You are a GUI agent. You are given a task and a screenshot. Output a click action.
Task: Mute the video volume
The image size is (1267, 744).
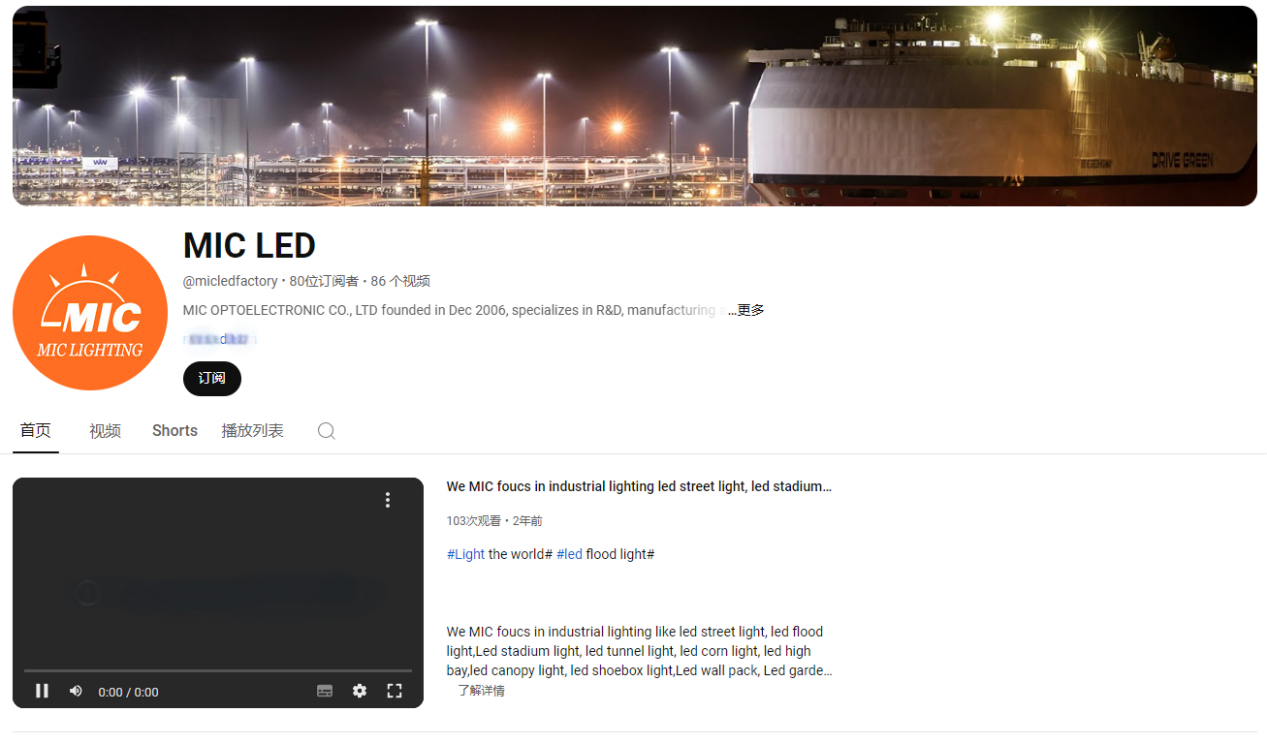click(75, 691)
